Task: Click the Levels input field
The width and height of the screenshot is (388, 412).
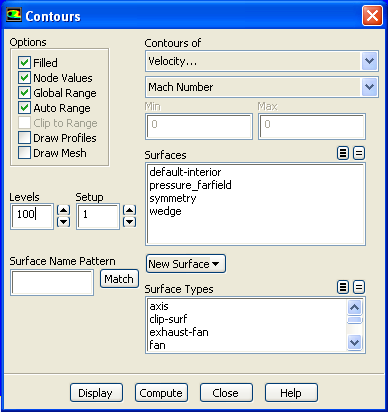Action: click(x=32, y=216)
